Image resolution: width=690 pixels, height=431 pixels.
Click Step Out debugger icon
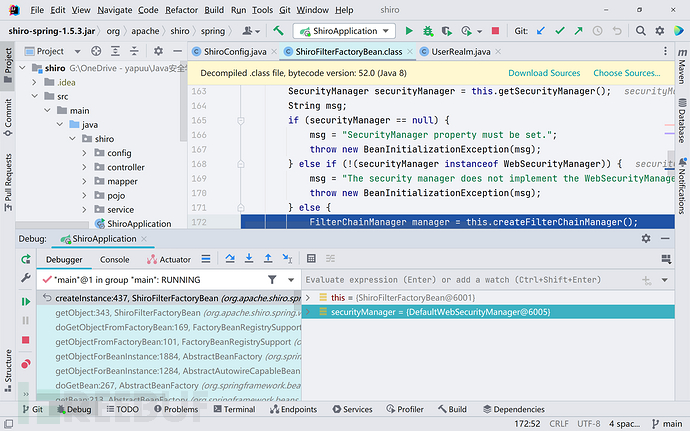(x=268, y=258)
